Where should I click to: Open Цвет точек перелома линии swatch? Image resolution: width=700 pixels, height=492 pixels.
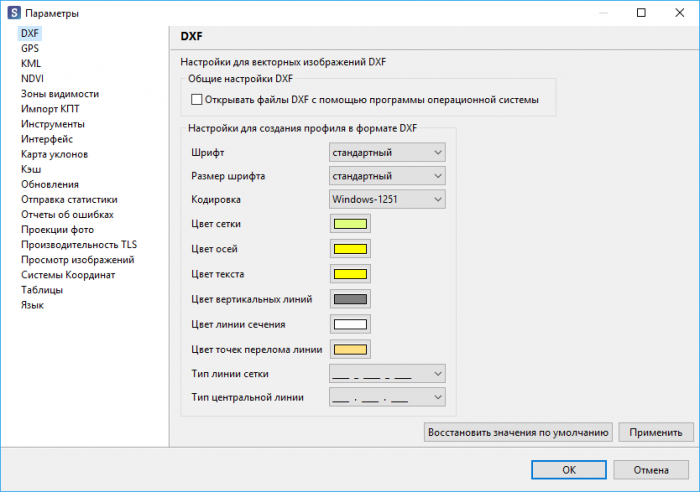[350, 349]
